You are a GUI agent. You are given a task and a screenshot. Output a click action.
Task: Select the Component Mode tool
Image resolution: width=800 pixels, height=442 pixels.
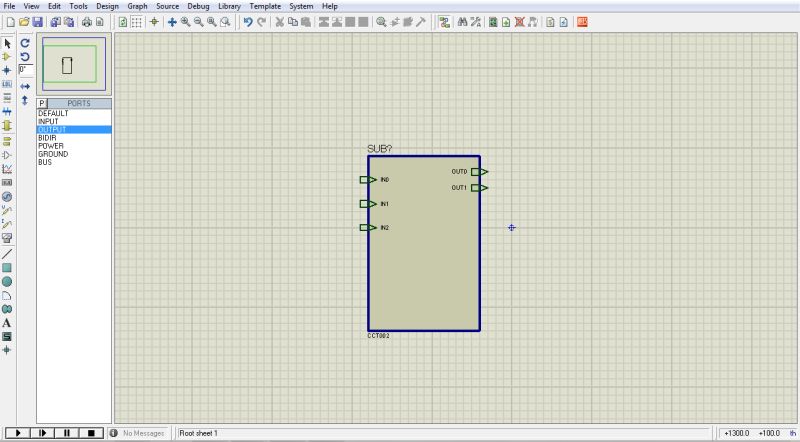pyautogui.click(x=7, y=57)
